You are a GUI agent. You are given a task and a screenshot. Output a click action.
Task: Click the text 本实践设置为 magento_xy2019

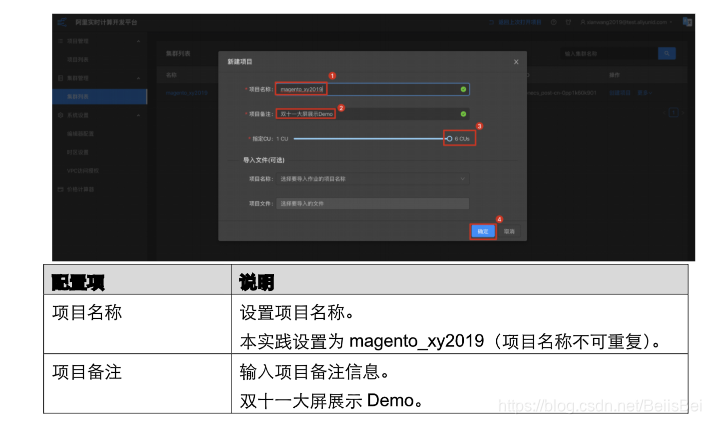(x=362, y=341)
